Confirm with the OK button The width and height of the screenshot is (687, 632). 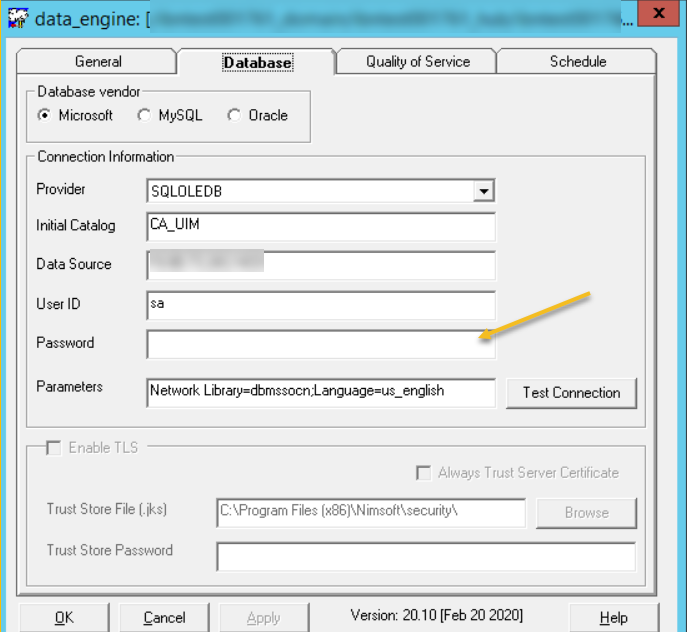click(x=64, y=618)
